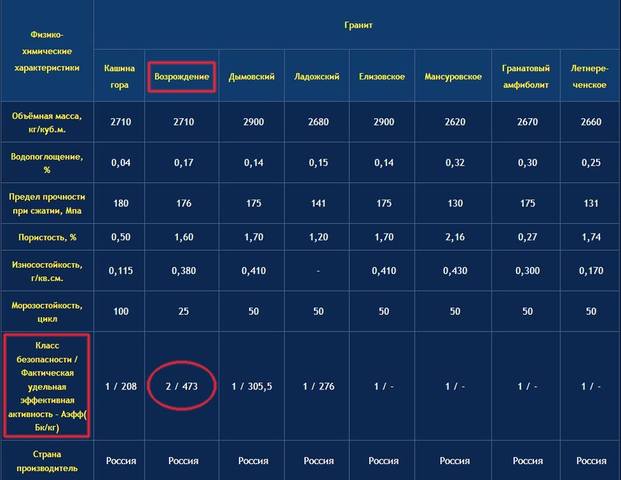Click the circled 2 / 473 cell
Image resolution: width=621 pixels, height=480 pixels.
pos(182,386)
